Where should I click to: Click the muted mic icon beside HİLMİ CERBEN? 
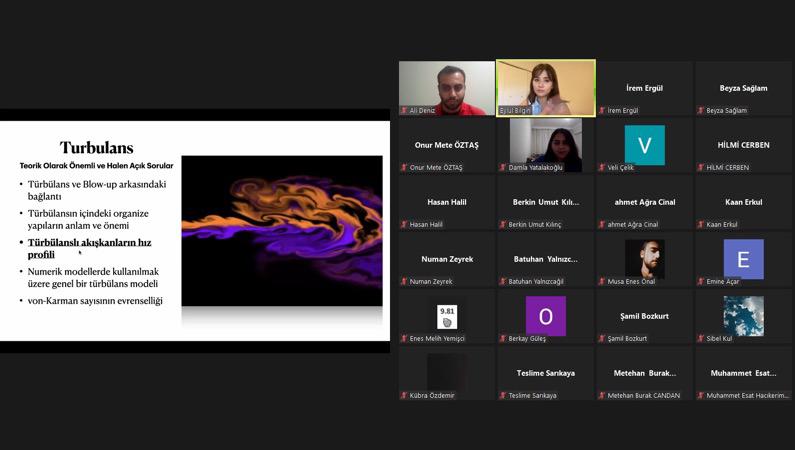pos(702,168)
